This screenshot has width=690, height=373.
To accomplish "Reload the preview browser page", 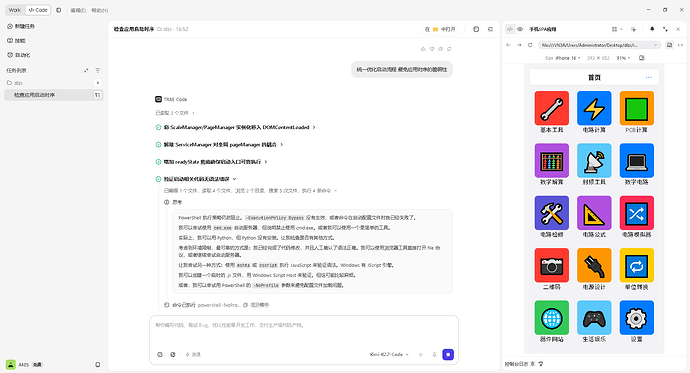I will [530, 45].
